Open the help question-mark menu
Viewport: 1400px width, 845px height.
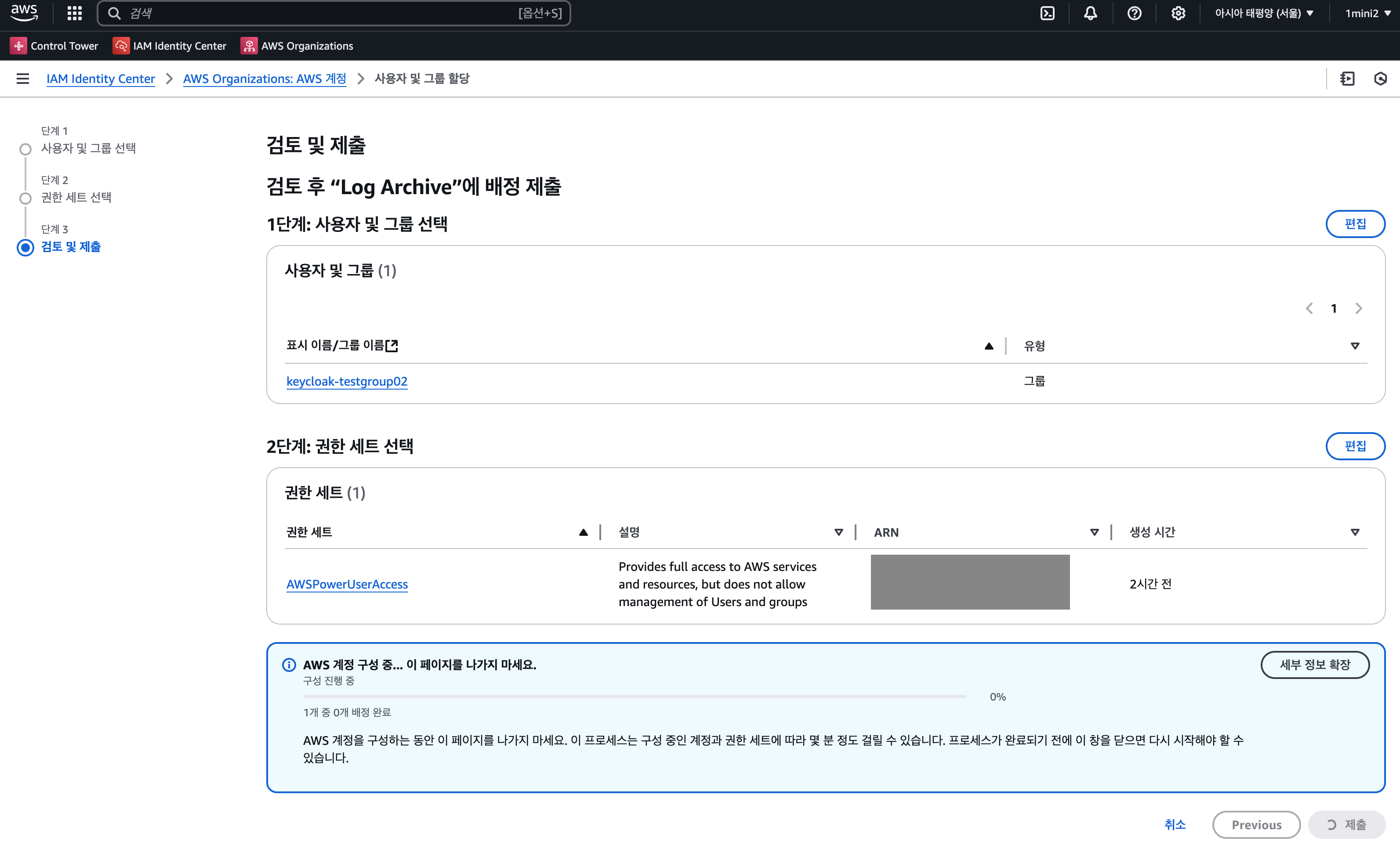(1134, 13)
